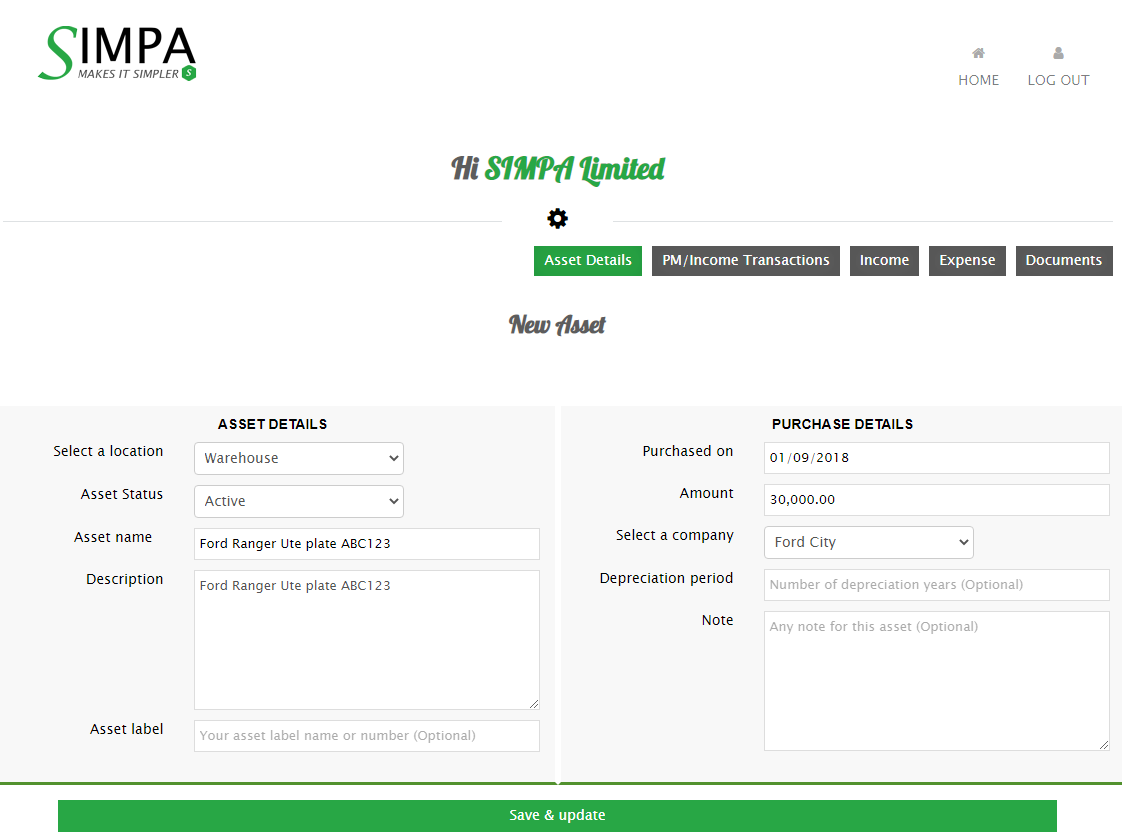Click the 'Hi SIMPA Limited' greeting
This screenshot has width=1122, height=840.
557,170
